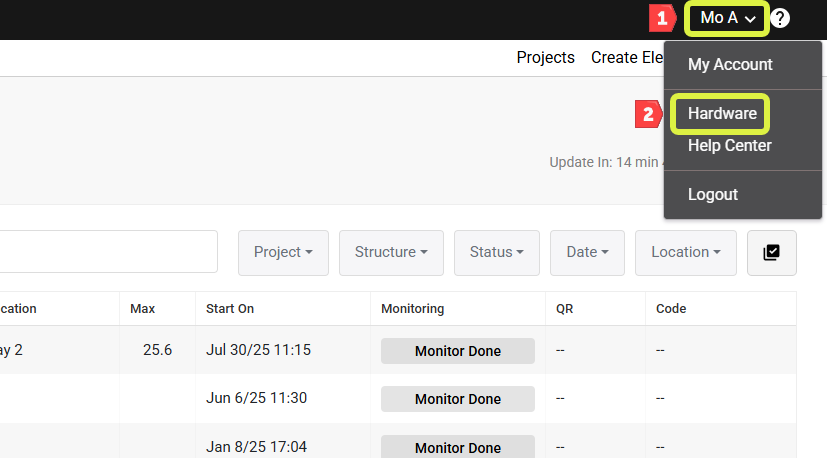Click Monitor Done for Jul 30/25 row
Image resolution: width=827 pixels, height=458 pixels.
458,351
